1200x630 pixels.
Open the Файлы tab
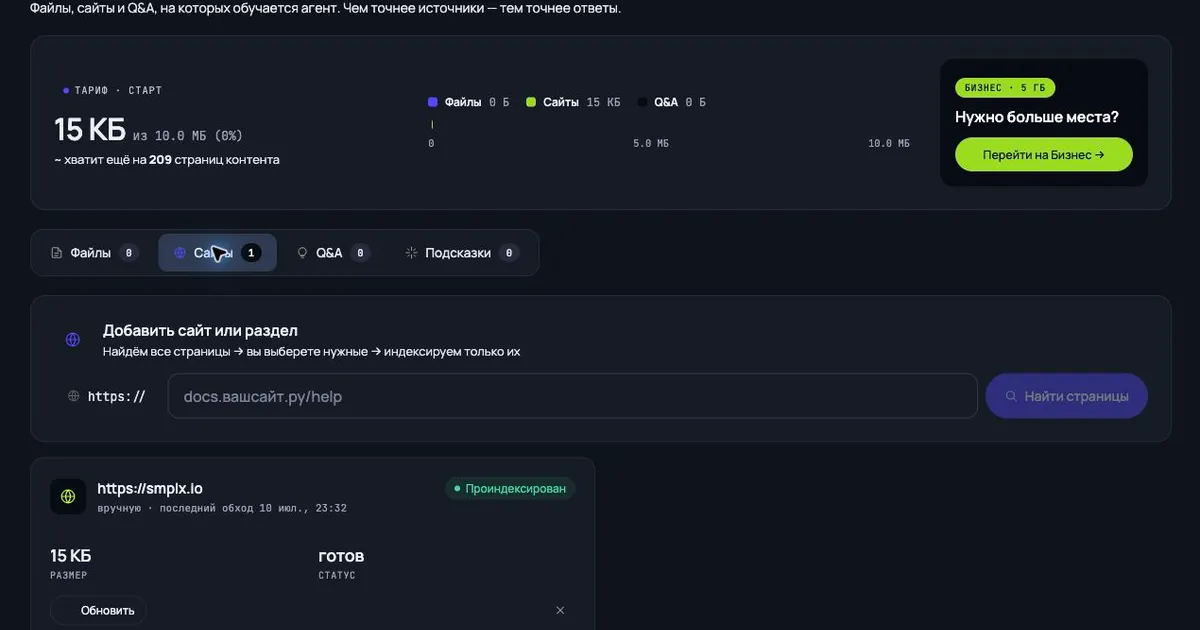94,253
